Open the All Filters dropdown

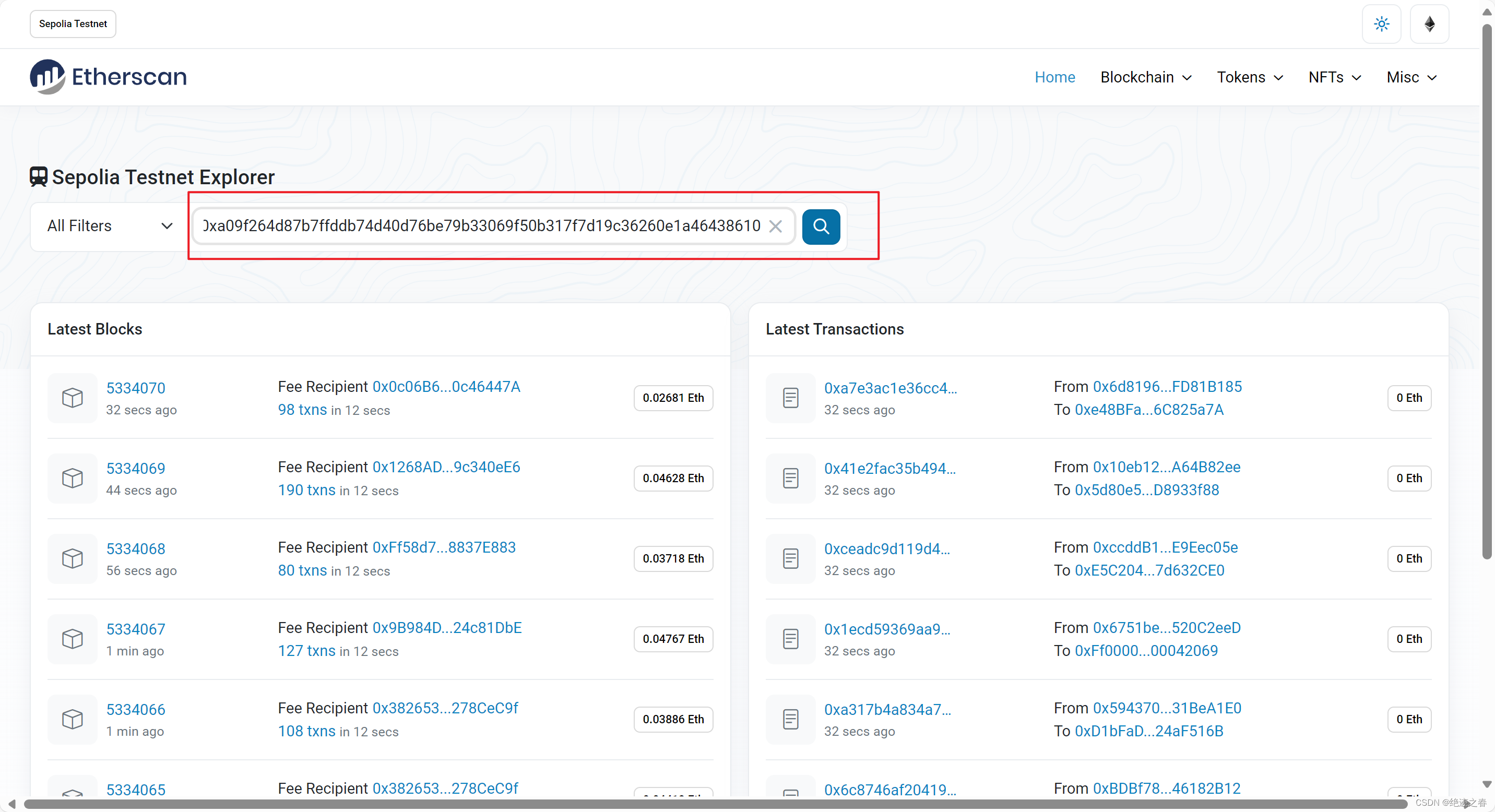pyautogui.click(x=110, y=226)
